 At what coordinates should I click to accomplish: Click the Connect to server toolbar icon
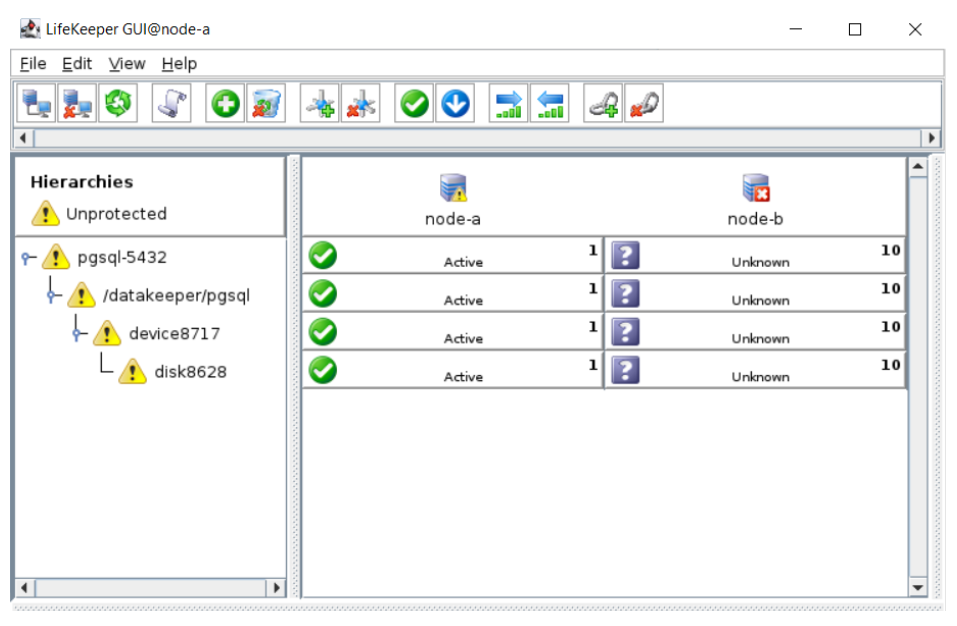click(36, 103)
